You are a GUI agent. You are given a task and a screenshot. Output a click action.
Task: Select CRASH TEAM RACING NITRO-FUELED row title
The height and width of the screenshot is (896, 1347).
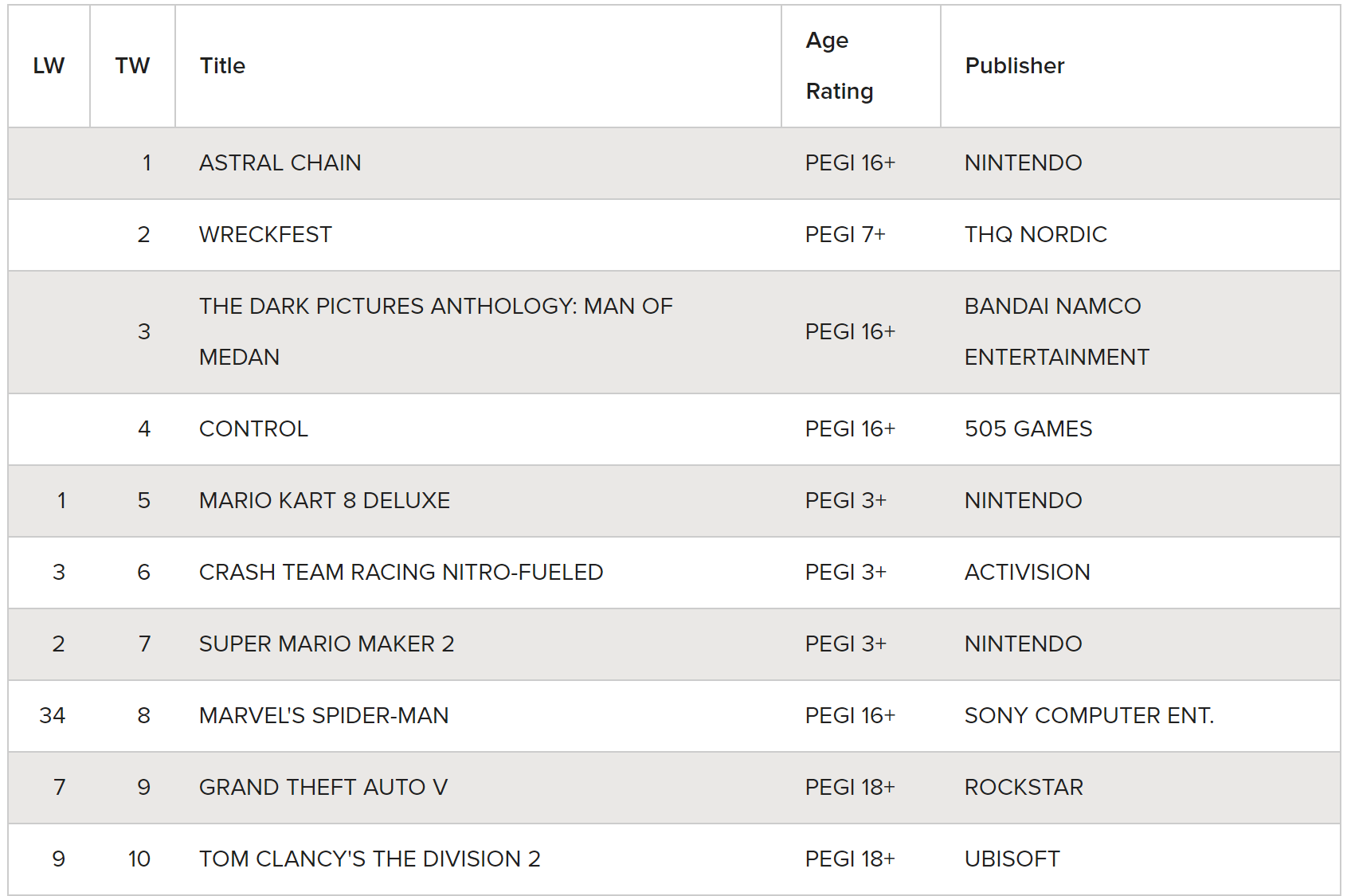(401, 573)
